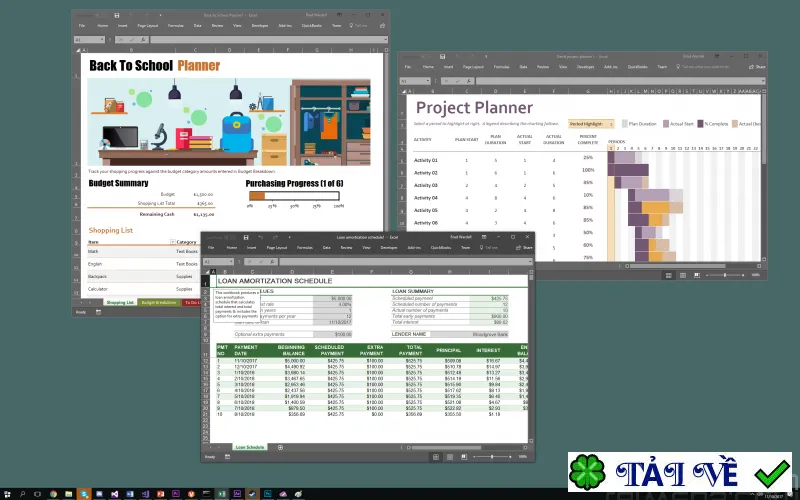This screenshot has width=800, height=500.
Task: Click Remaining Cash label in Budget Summary
Action: pyautogui.click(x=157, y=214)
